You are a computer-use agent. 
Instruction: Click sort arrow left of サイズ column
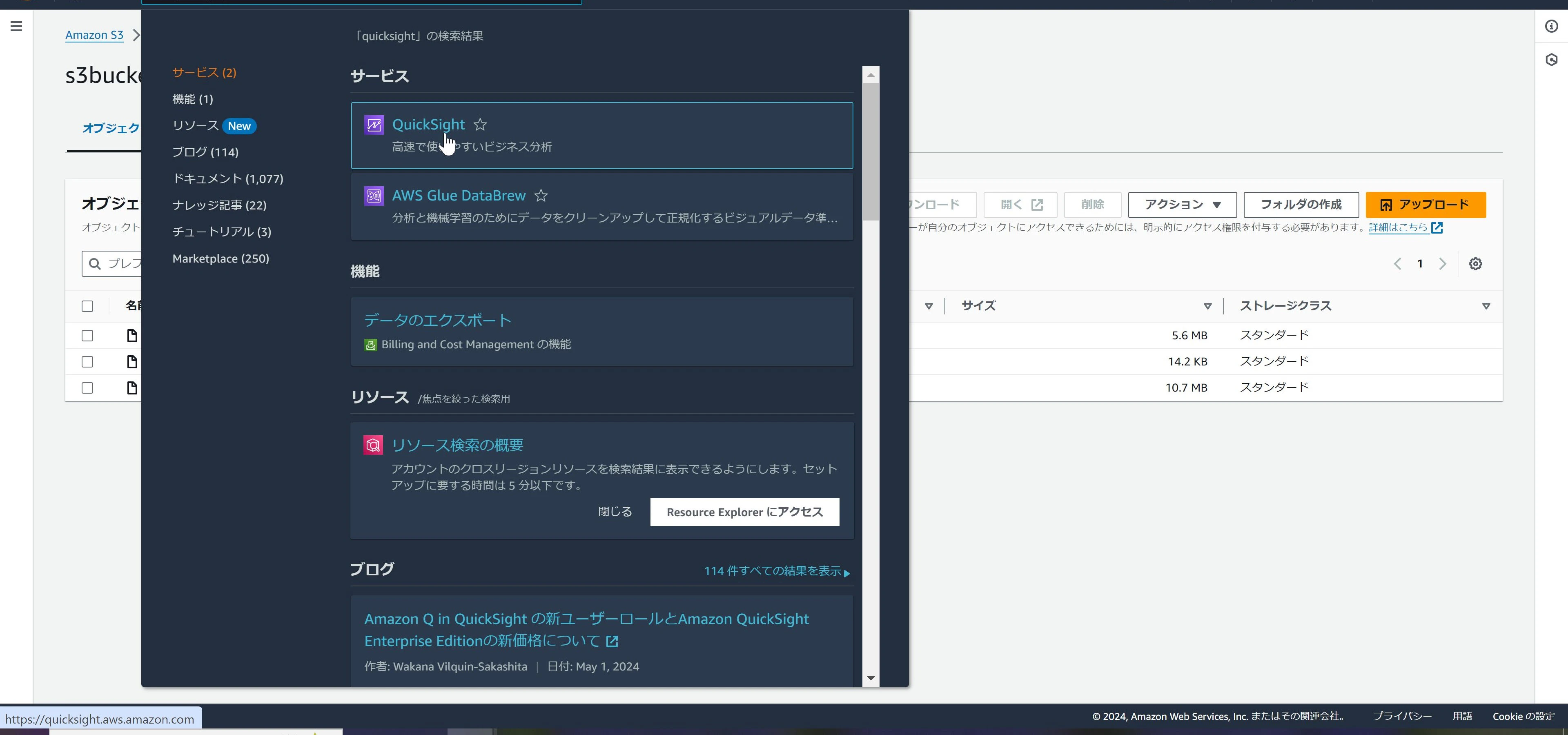(x=929, y=307)
